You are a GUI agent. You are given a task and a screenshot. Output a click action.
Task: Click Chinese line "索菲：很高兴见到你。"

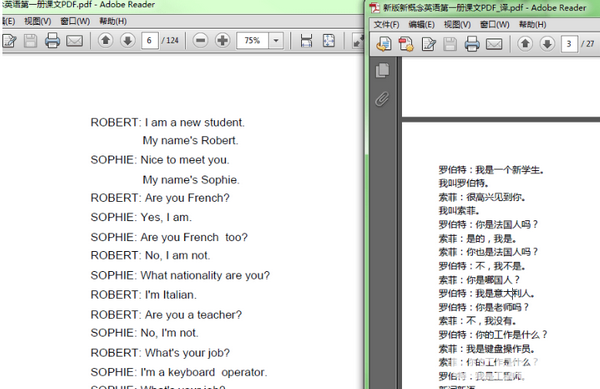[x=482, y=197]
